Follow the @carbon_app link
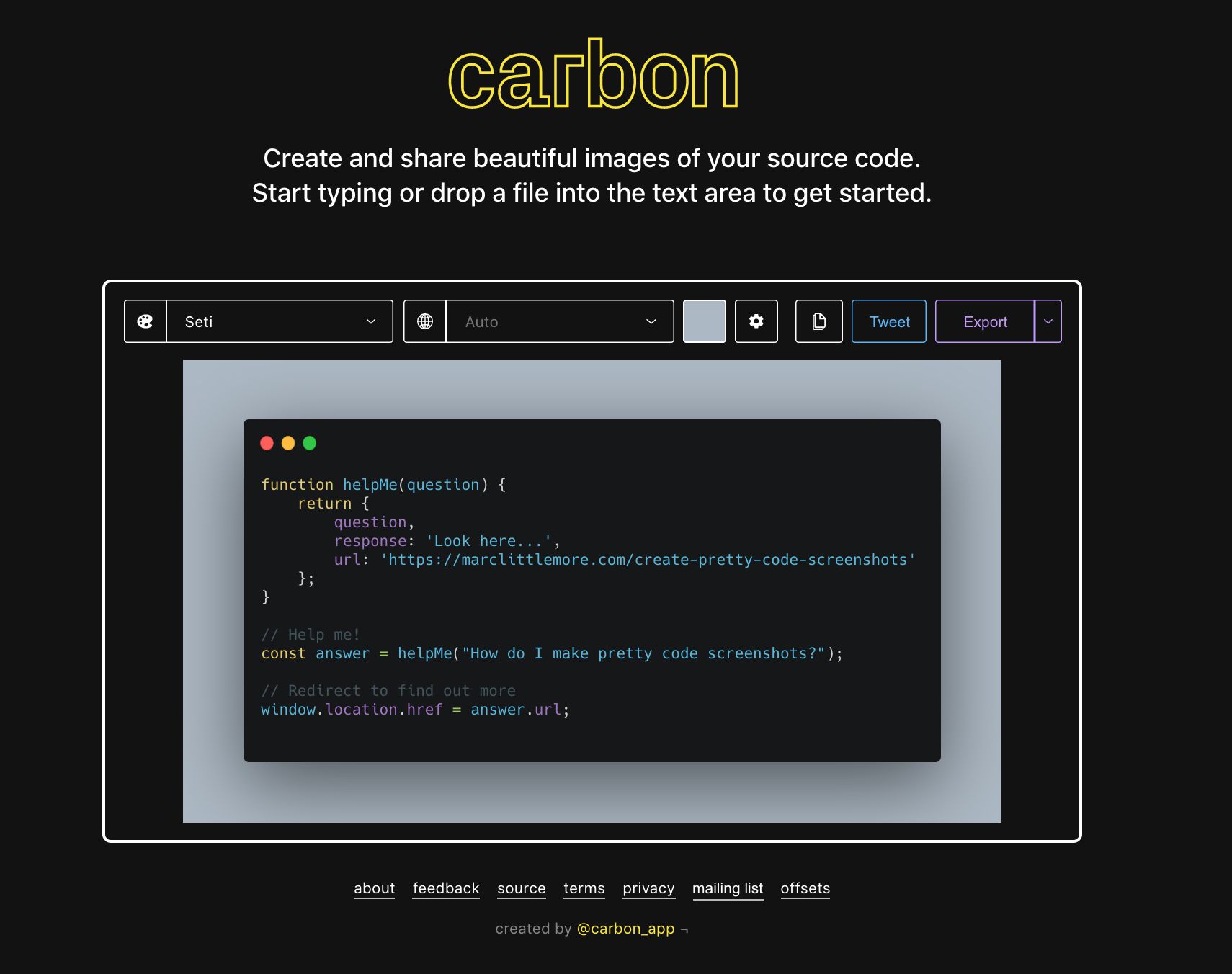 [625, 929]
